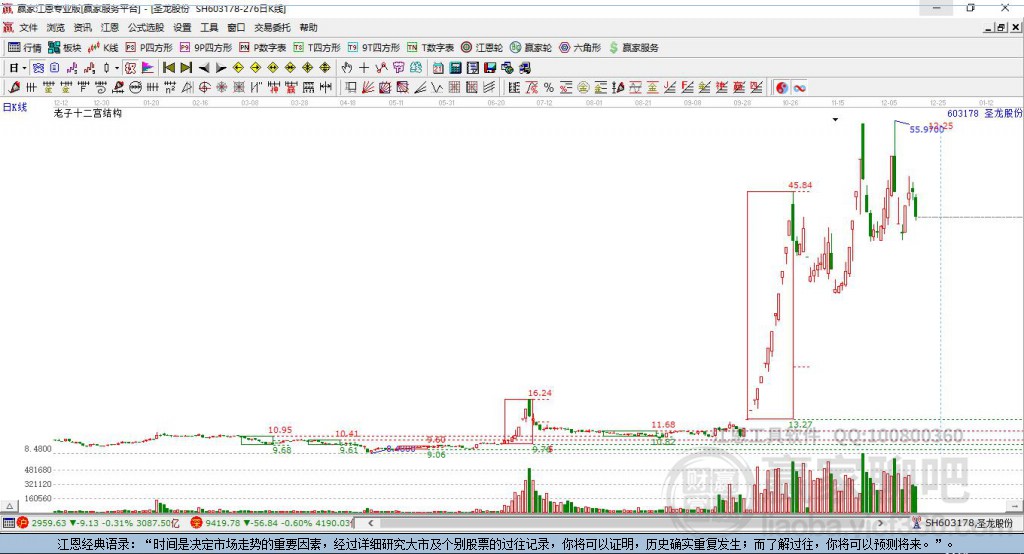Select the red pencil drawing tool
The height and width of the screenshot is (554, 1024).
pos(14,88)
